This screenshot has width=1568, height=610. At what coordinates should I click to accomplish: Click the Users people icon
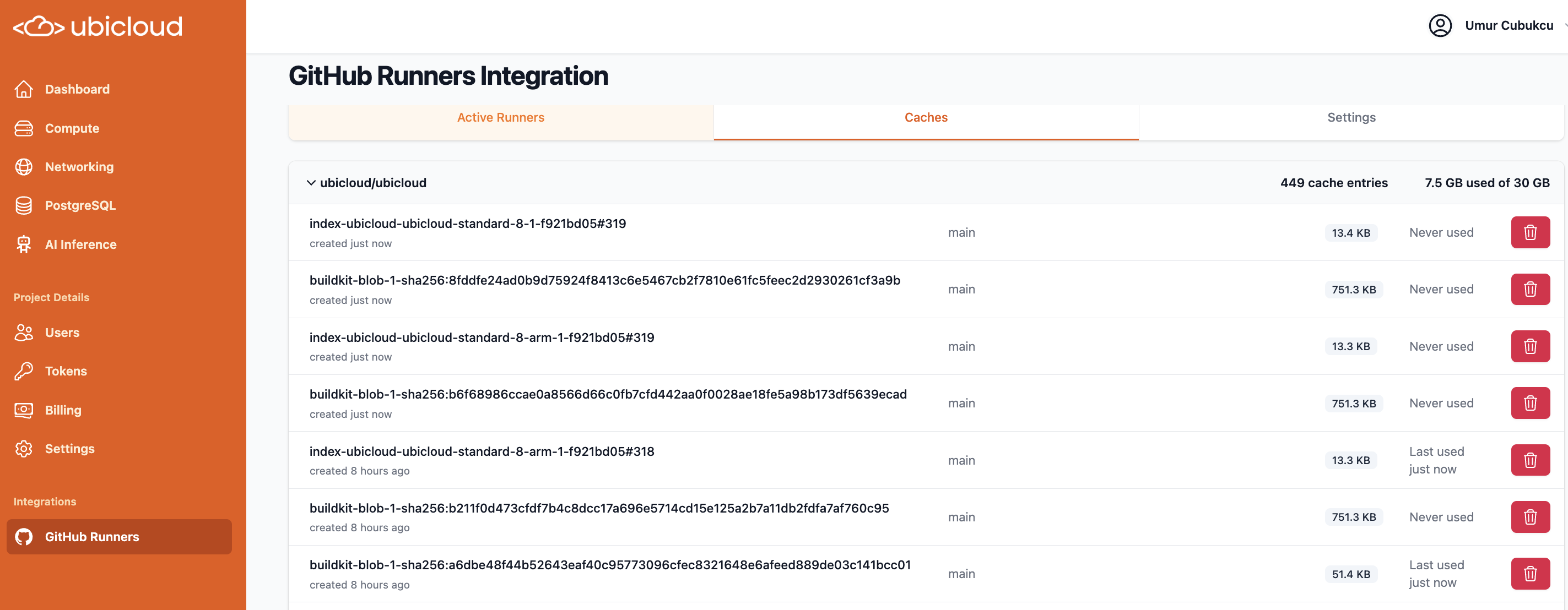click(24, 332)
